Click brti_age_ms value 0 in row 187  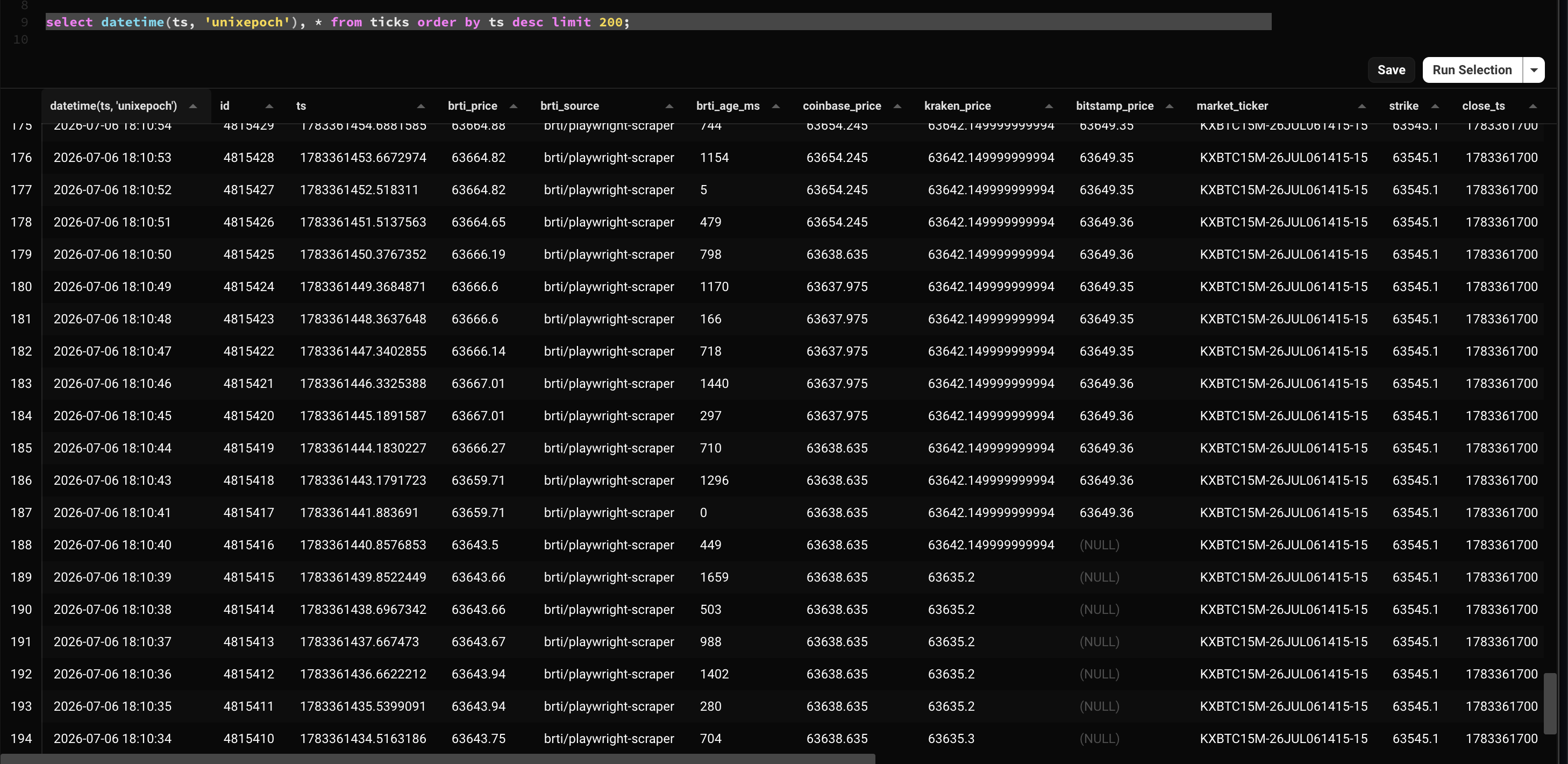[704, 513]
